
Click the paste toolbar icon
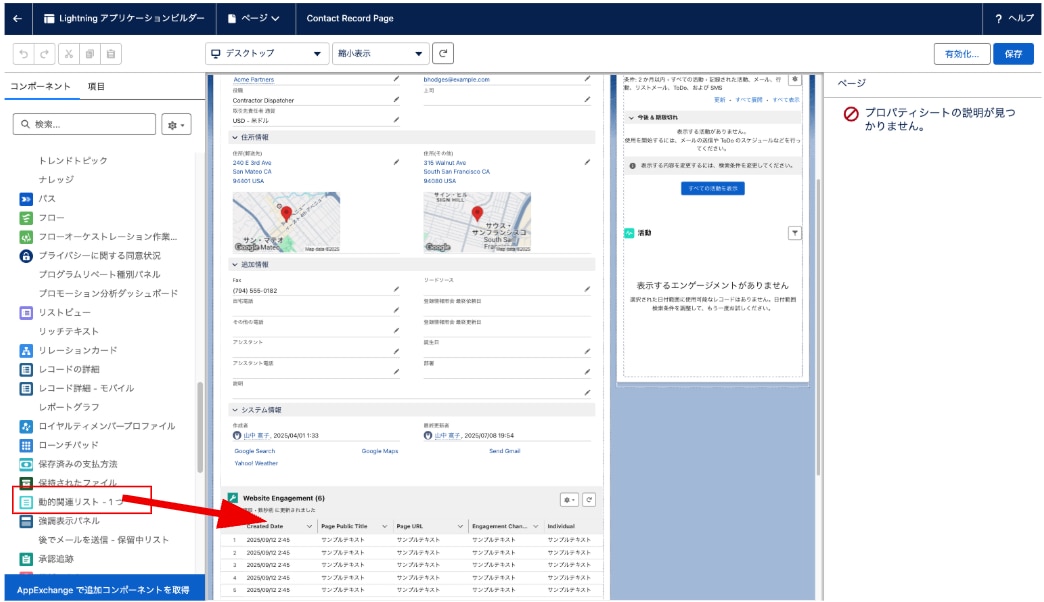pos(112,54)
